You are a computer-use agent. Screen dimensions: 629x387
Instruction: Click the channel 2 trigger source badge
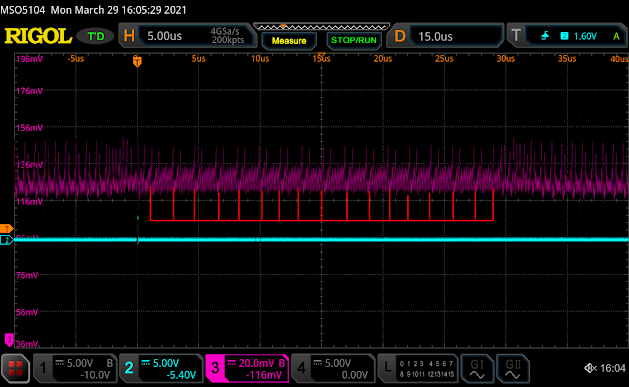point(564,36)
